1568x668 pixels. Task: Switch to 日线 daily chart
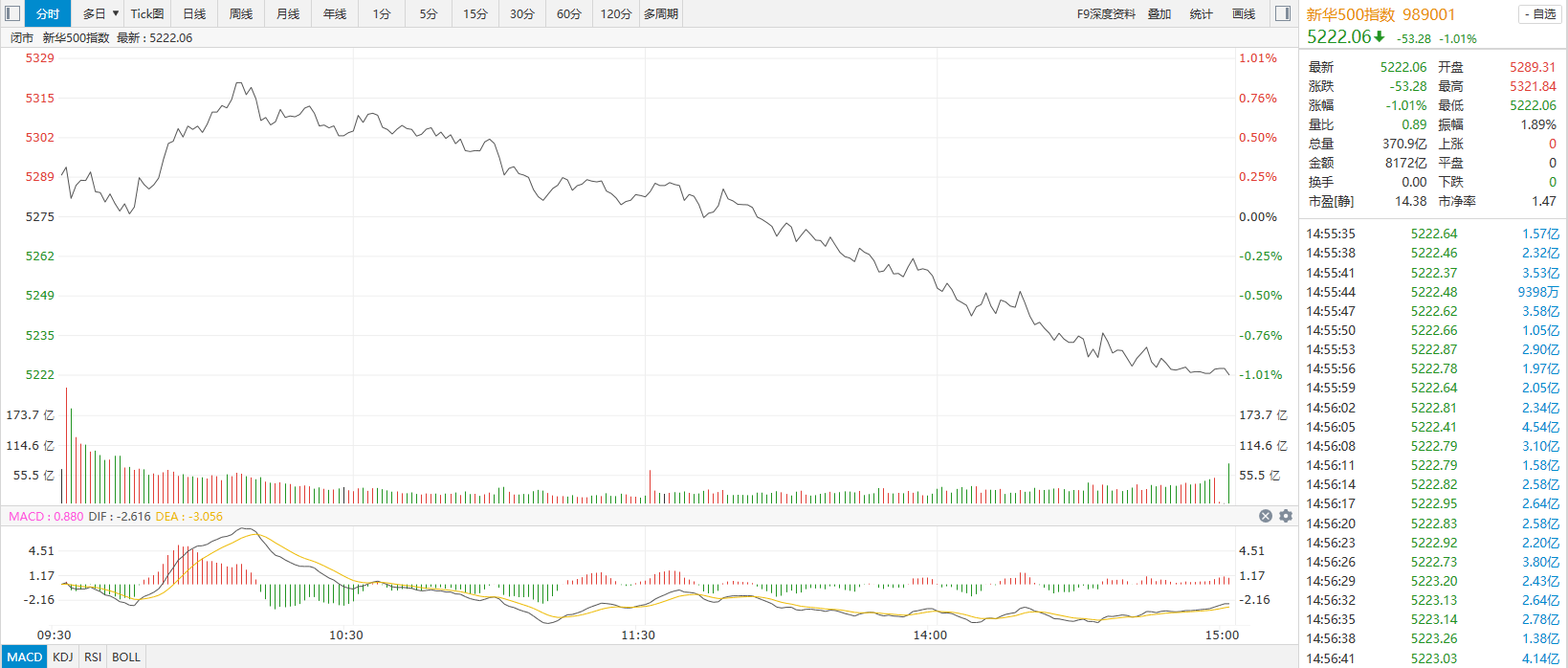(x=194, y=13)
